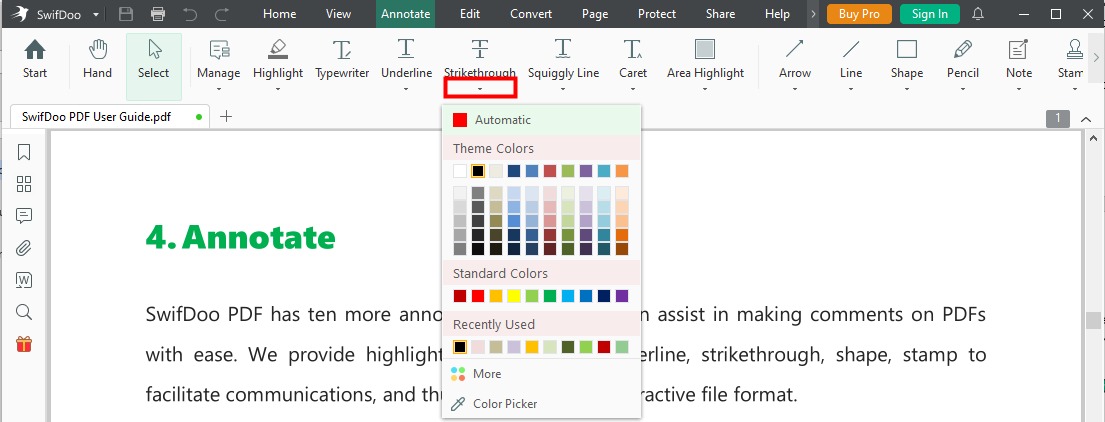
Task: Undo the last action
Action: (x=190, y=14)
